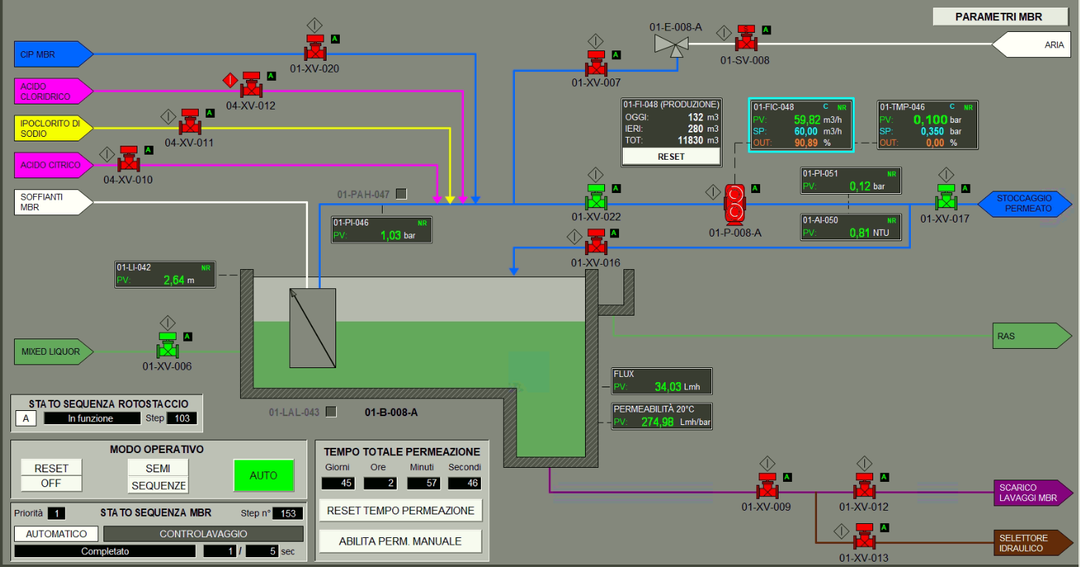The height and width of the screenshot is (567, 1080).
Task: Navigate to RAS destination arrow
Action: pos(1032,336)
